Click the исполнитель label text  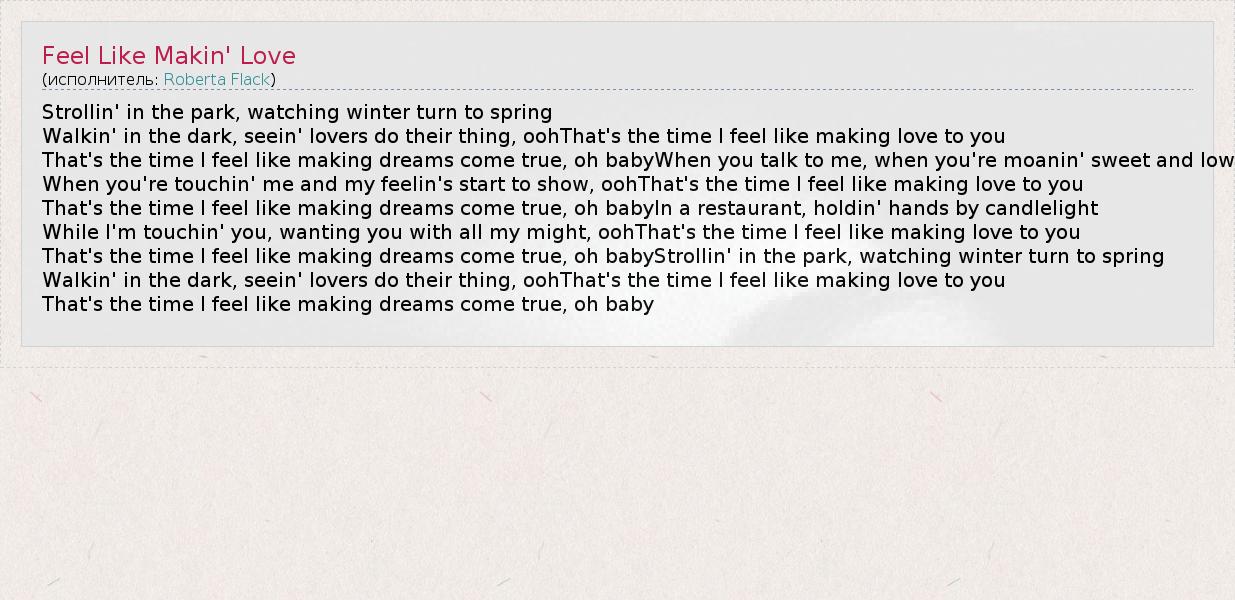click(101, 79)
